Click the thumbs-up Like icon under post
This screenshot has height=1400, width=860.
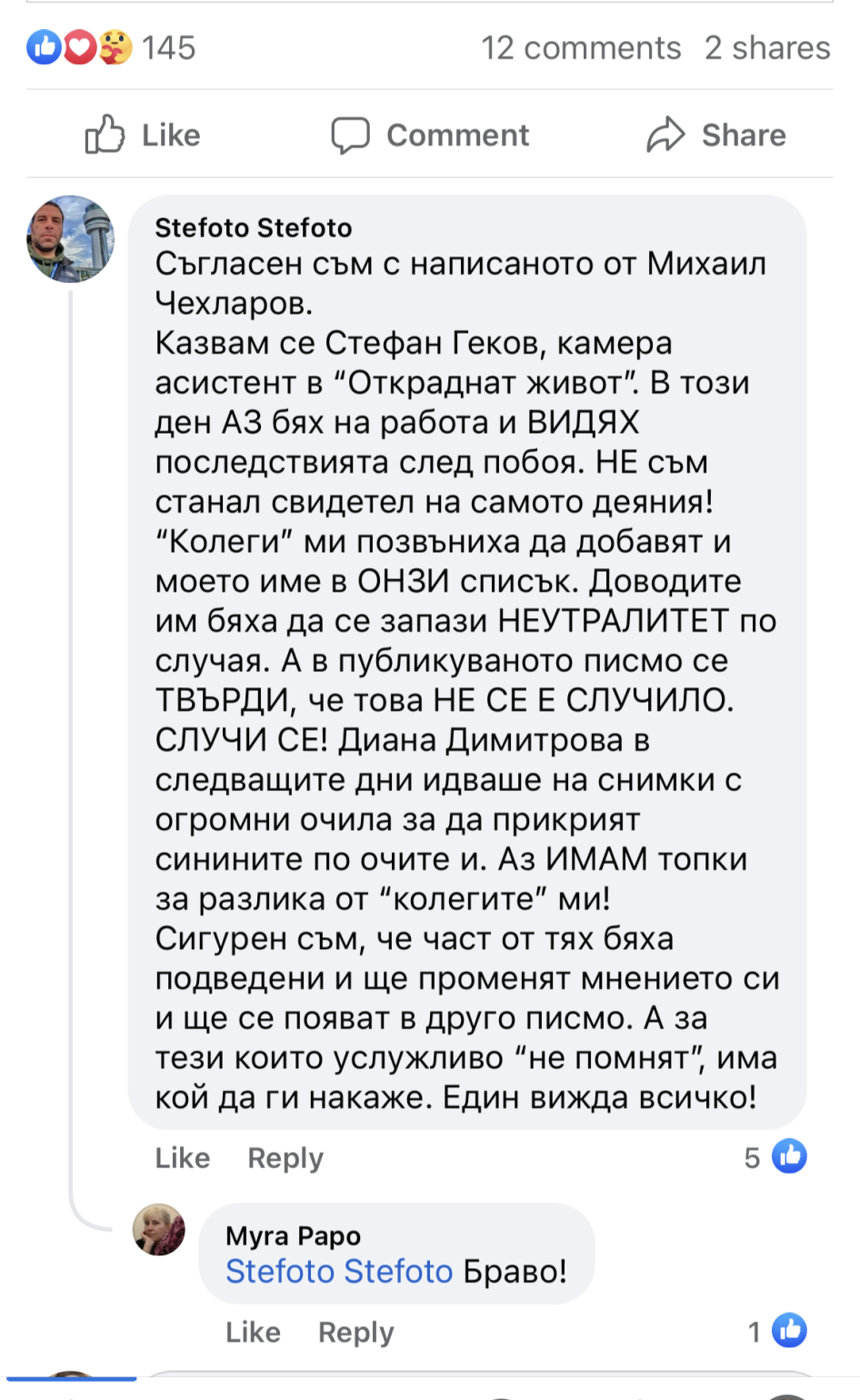pos(105,135)
